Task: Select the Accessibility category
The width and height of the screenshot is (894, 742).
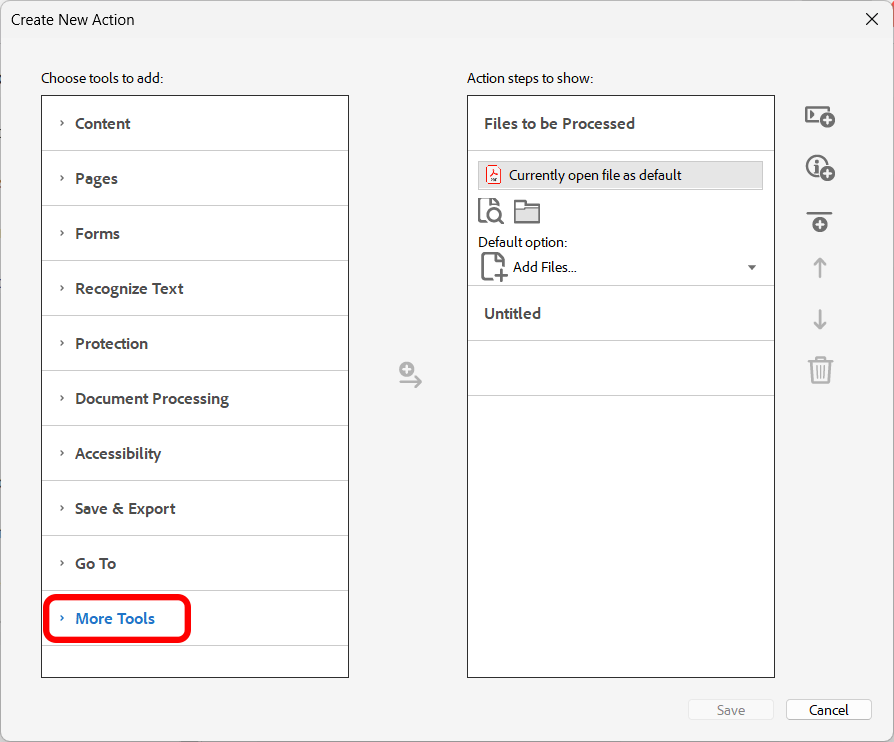Action: [x=118, y=454]
